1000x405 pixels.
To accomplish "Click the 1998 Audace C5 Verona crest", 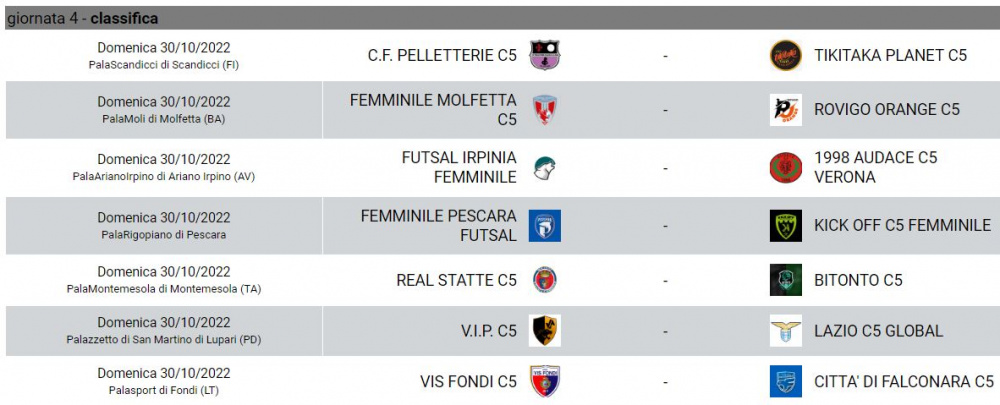I will coord(786,168).
